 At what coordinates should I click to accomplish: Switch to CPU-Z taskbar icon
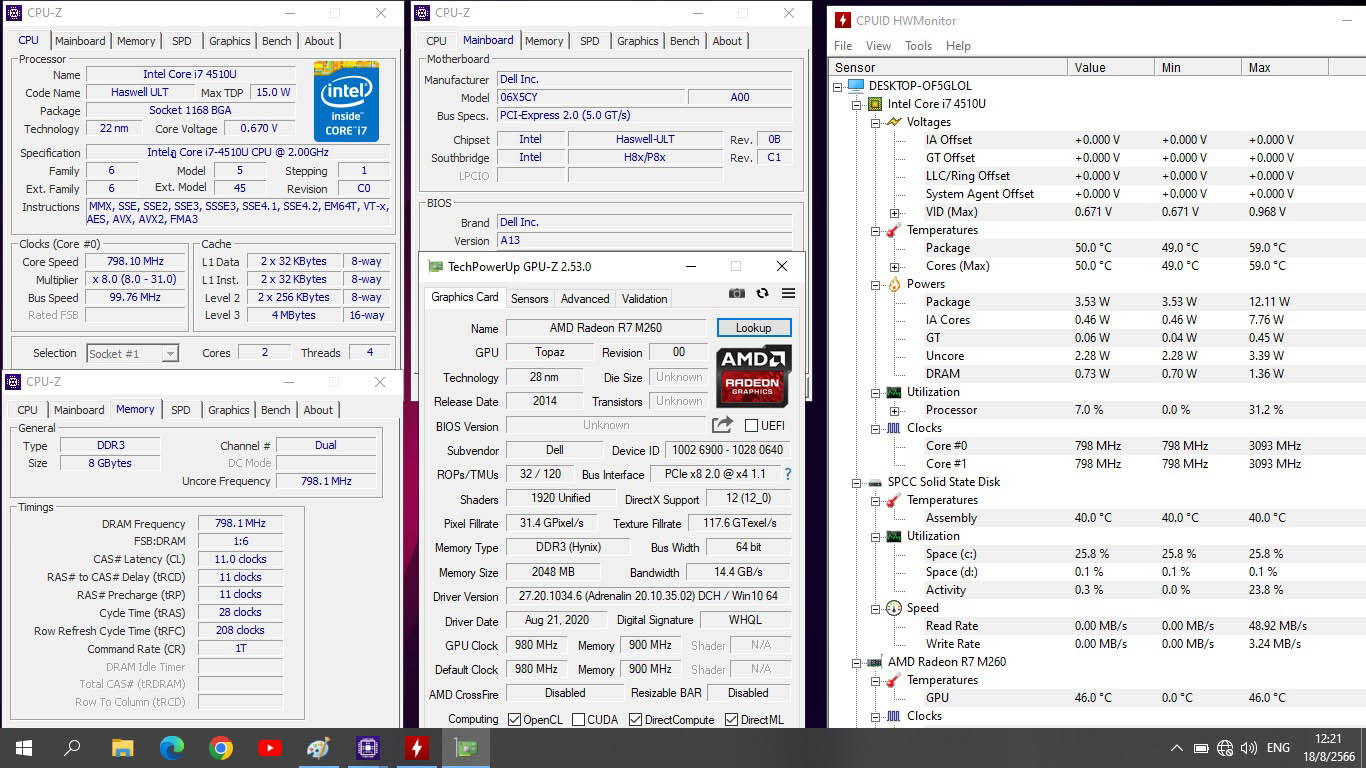367,748
